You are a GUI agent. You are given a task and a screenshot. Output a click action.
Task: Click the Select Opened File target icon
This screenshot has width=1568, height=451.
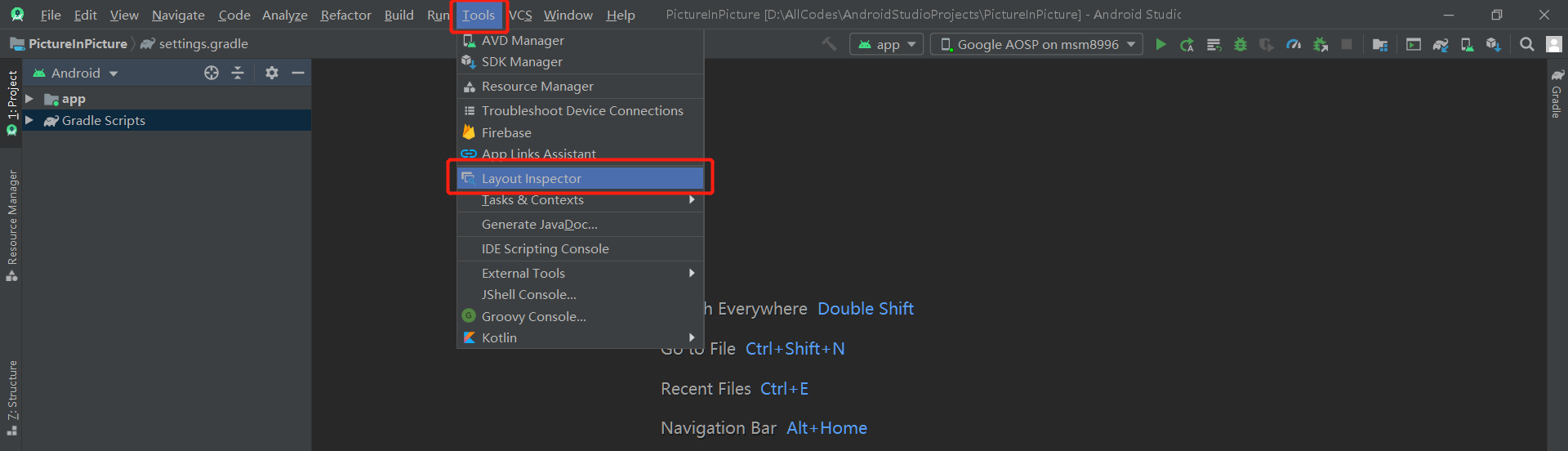click(212, 73)
